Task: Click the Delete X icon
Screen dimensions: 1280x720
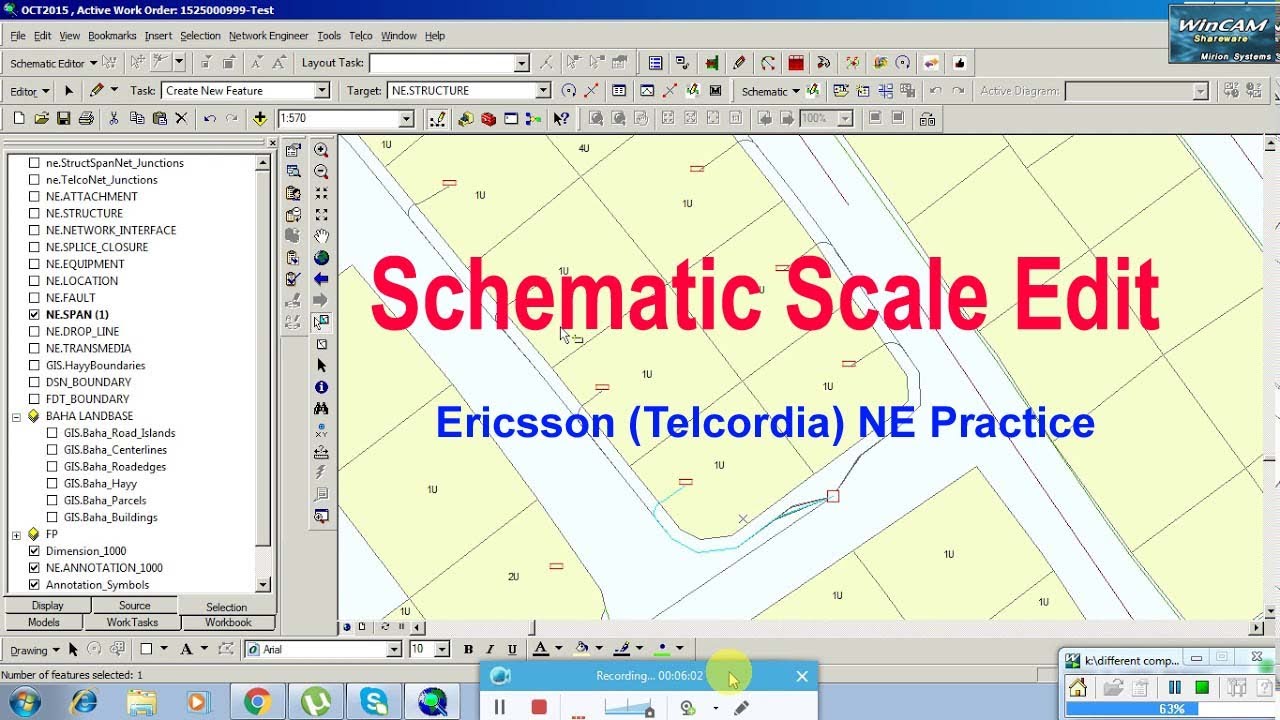Action: tap(181, 118)
